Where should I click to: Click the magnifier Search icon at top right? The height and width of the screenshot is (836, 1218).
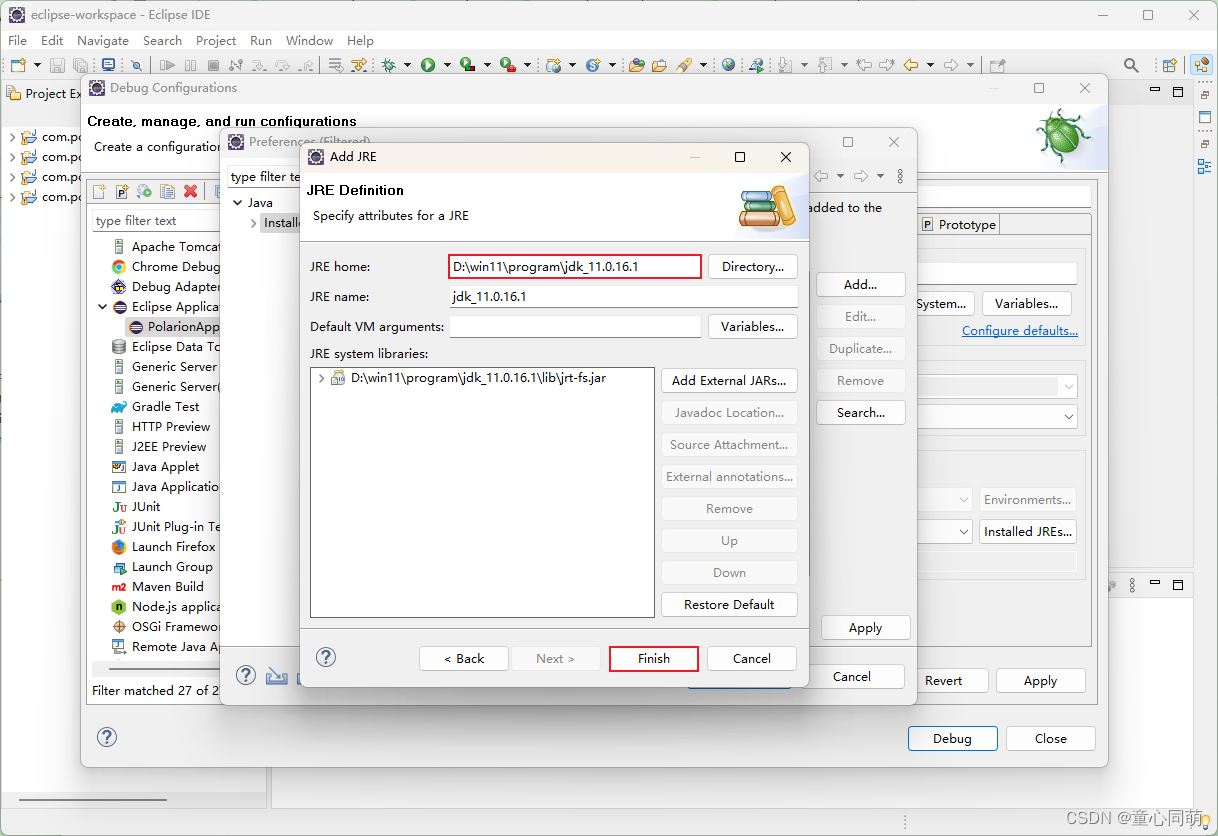pos(1131,65)
